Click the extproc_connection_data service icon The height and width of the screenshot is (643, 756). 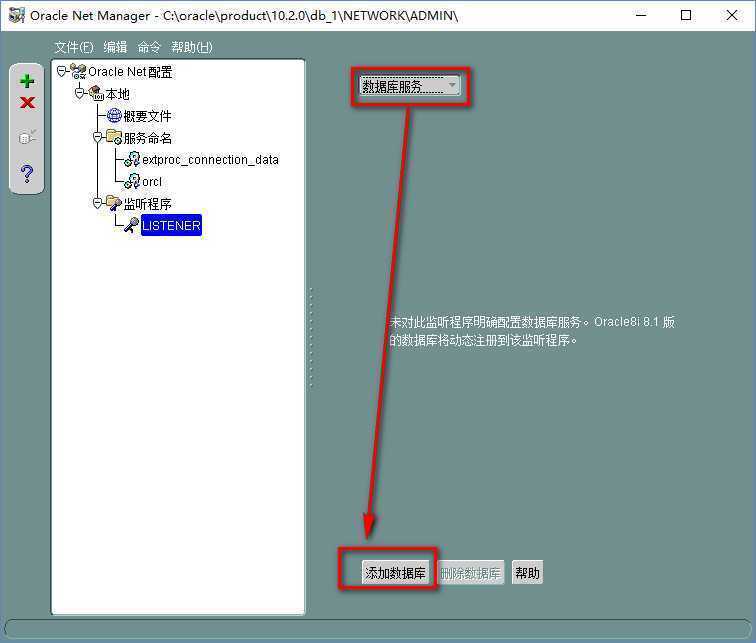click(132, 160)
